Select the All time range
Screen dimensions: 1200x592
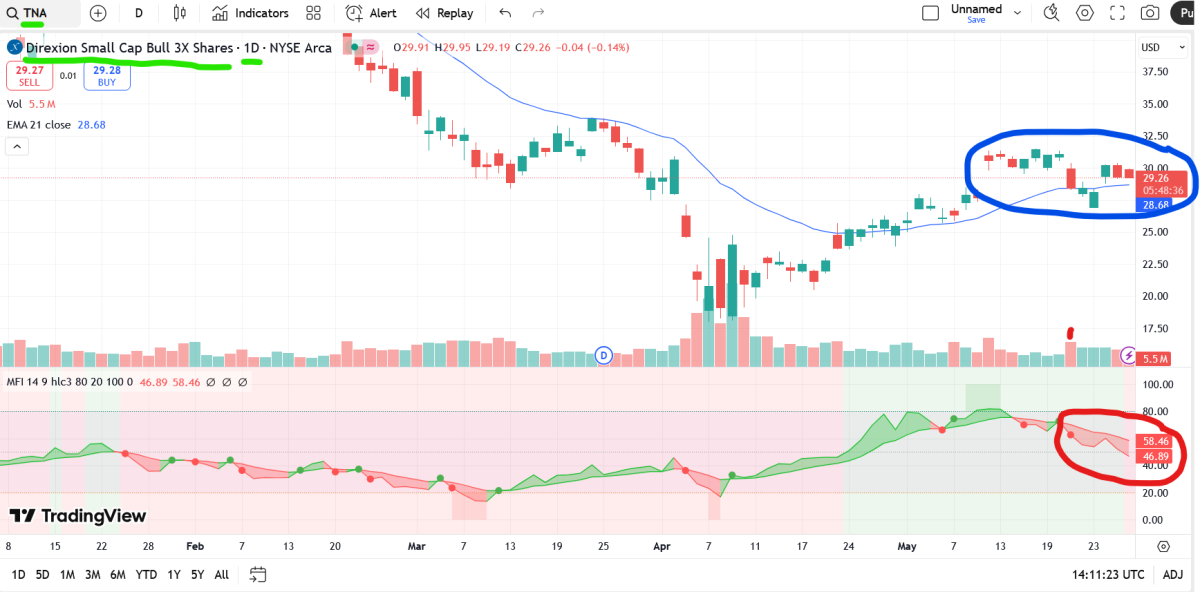221,574
